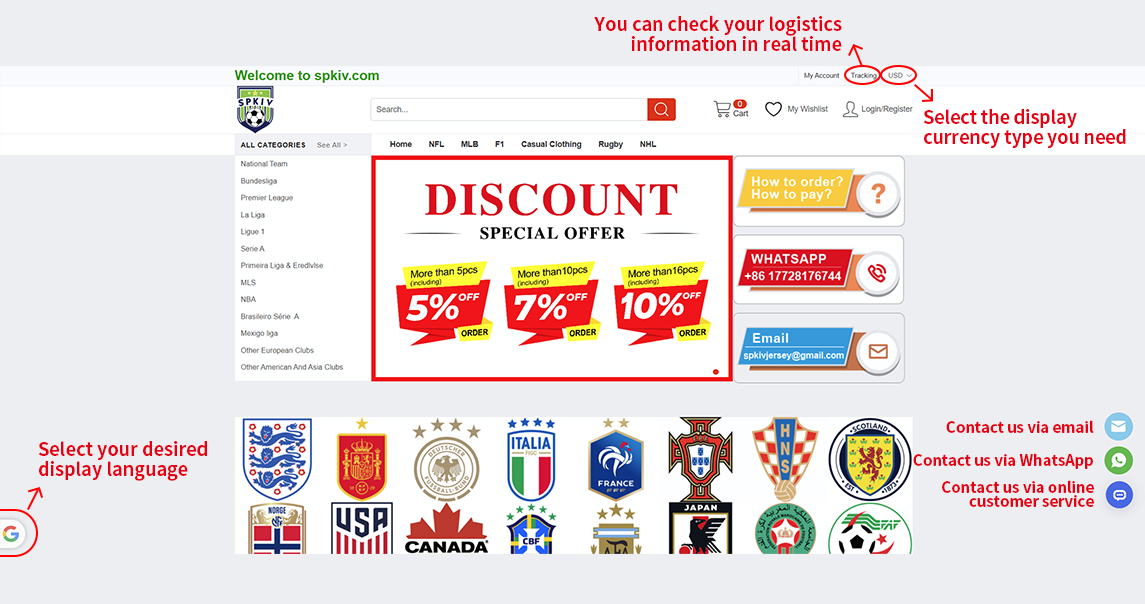Image resolution: width=1145 pixels, height=604 pixels.
Task: Click the red banner carousel dot
Action: tap(716, 372)
